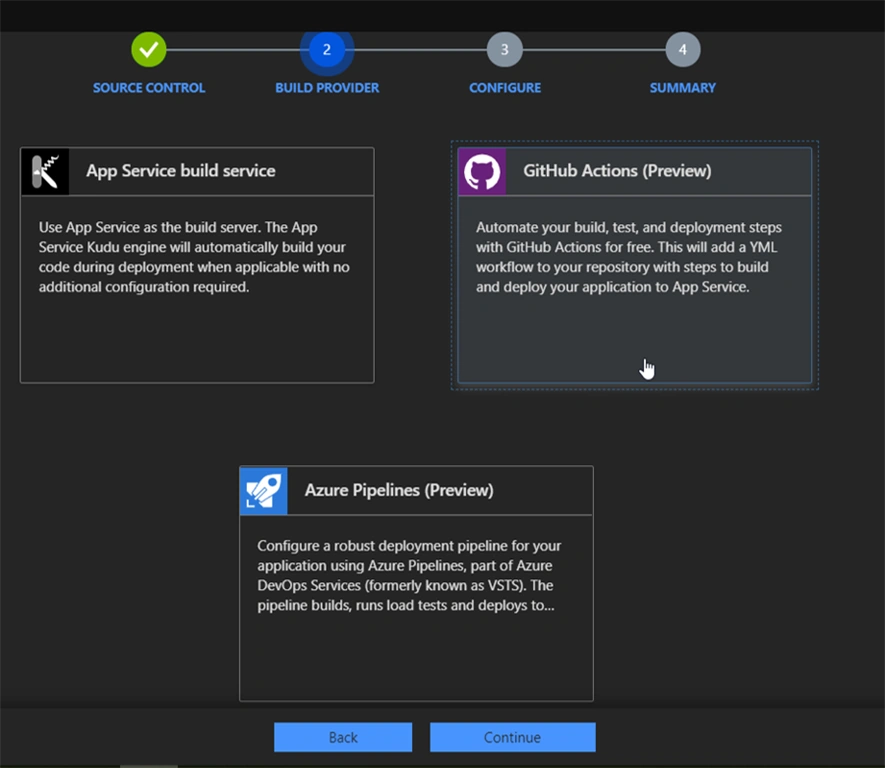The height and width of the screenshot is (768, 885).
Task: Click the GitHub Octocat logo icon
Action: (x=482, y=172)
